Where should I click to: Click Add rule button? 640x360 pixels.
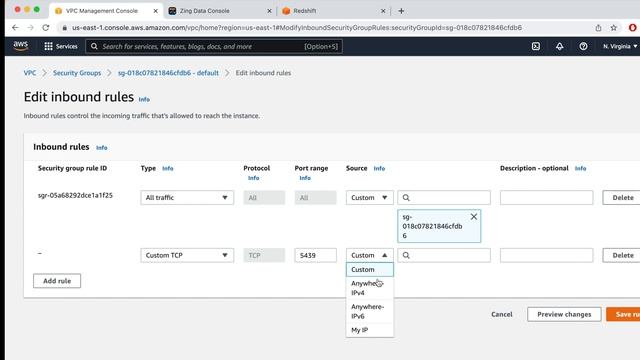pyautogui.click(x=57, y=281)
